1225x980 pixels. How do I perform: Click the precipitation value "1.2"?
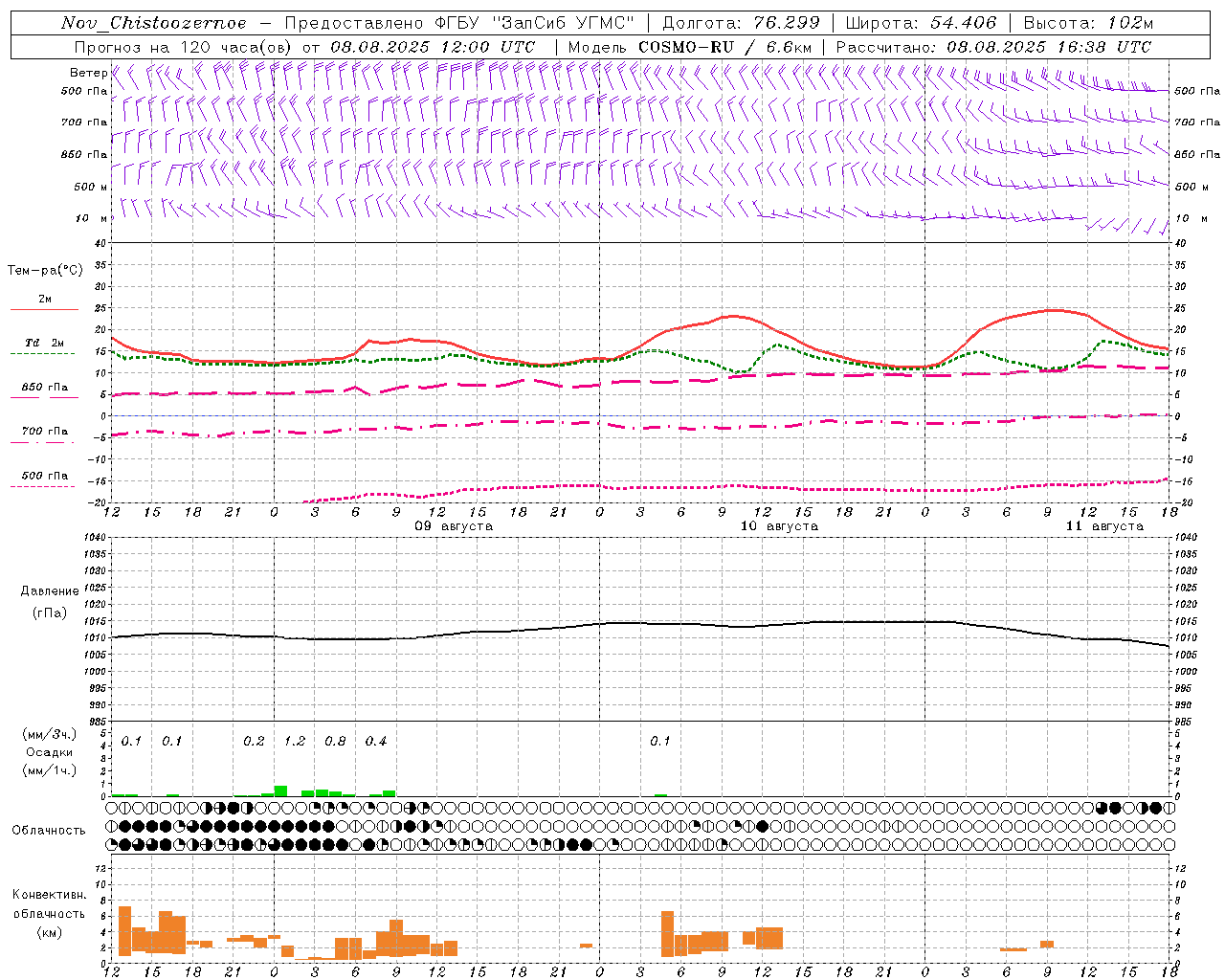tap(295, 742)
